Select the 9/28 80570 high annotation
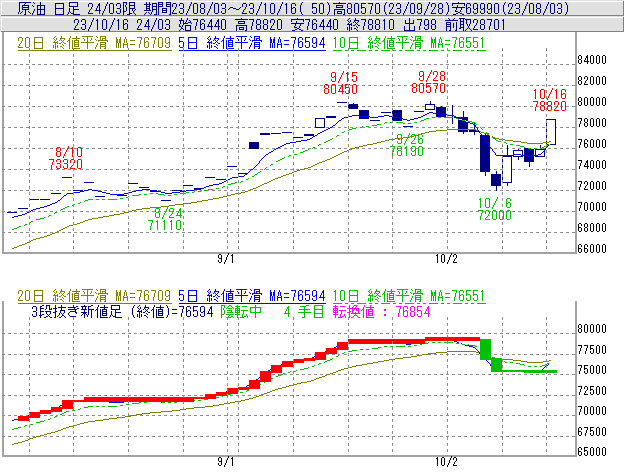 tap(428, 82)
